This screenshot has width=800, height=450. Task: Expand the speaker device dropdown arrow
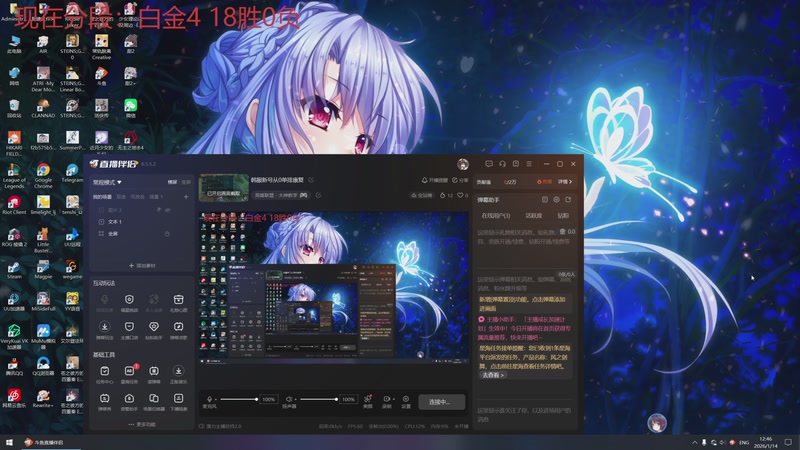[295, 399]
